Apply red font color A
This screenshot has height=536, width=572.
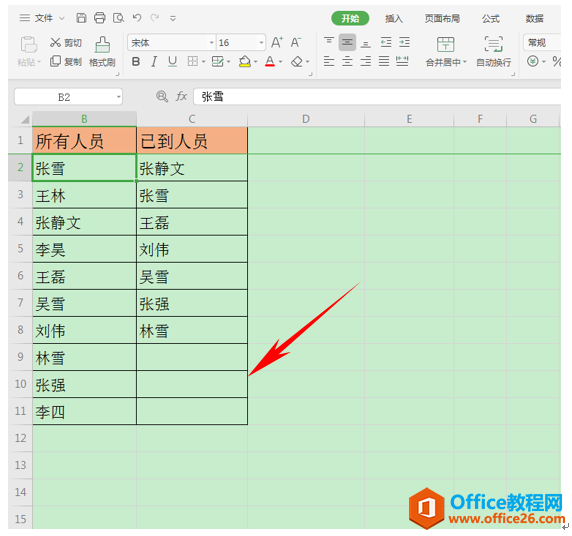pyautogui.click(x=270, y=61)
